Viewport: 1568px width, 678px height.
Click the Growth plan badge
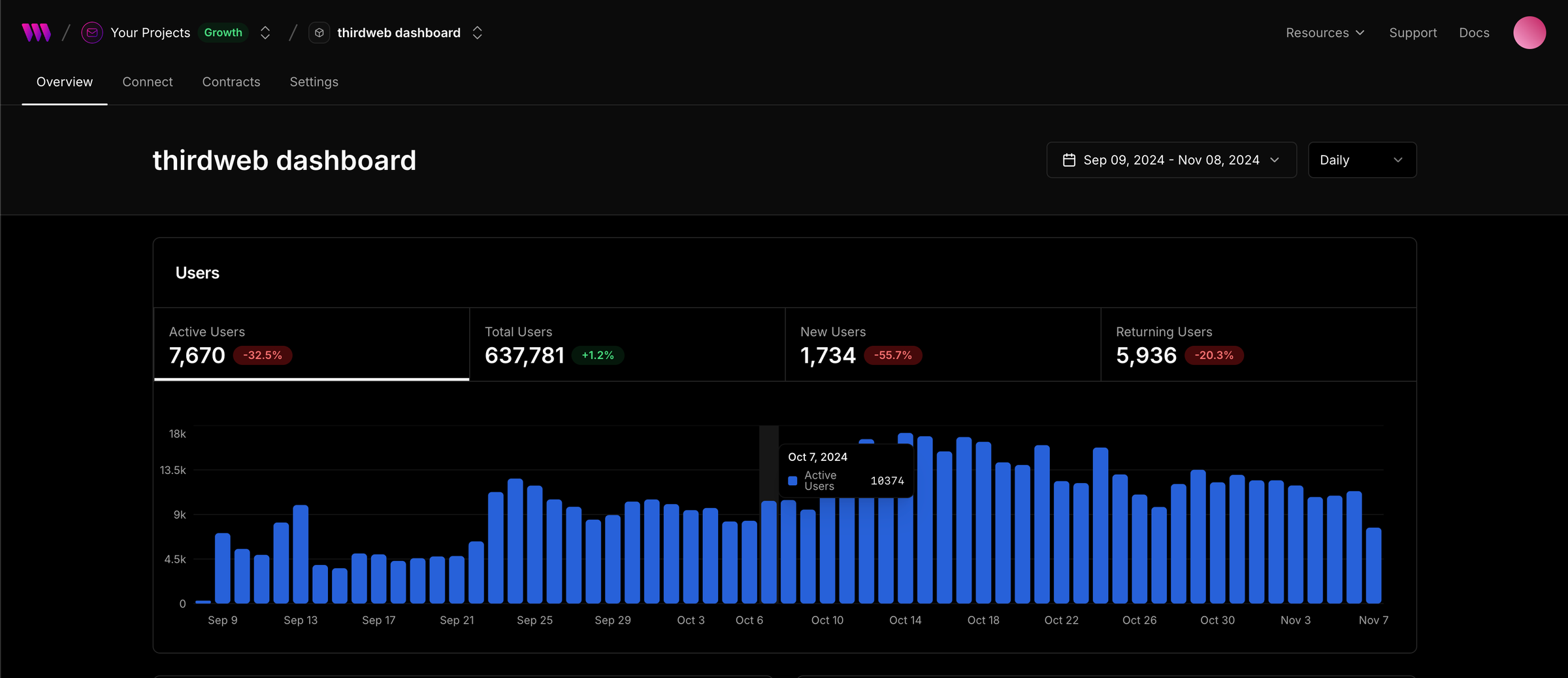223,33
